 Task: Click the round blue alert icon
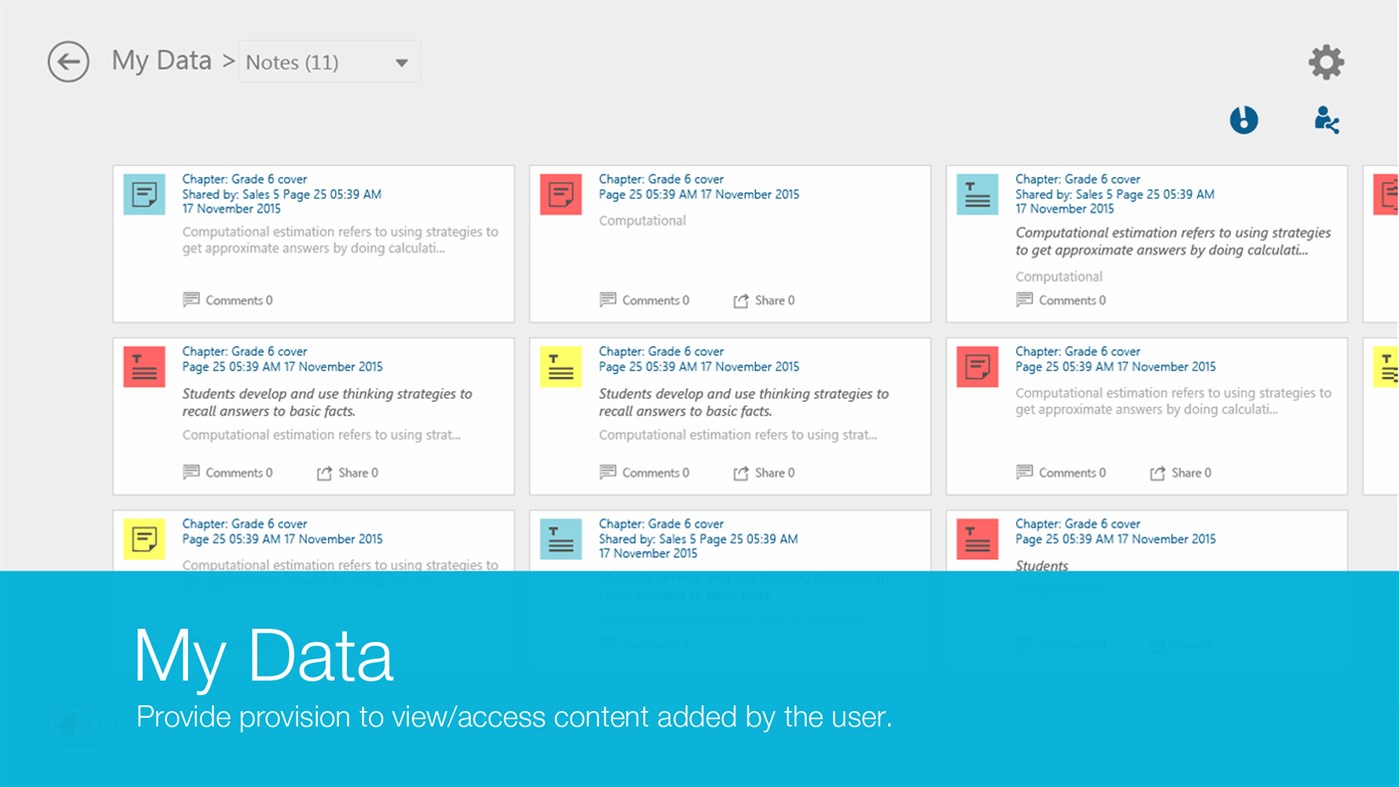point(1243,120)
